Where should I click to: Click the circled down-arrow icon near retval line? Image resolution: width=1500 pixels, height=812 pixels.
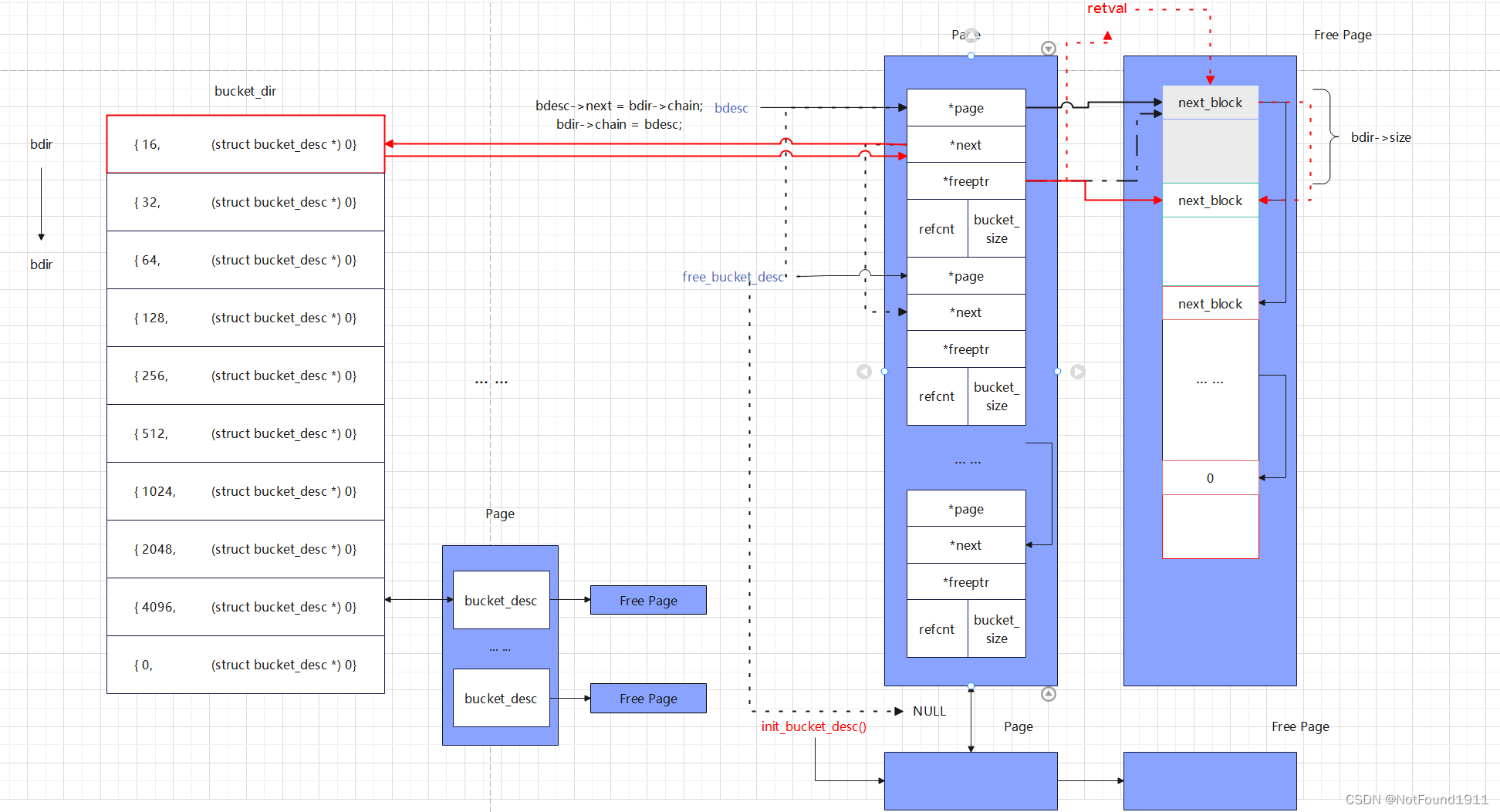click(1048, 49)
